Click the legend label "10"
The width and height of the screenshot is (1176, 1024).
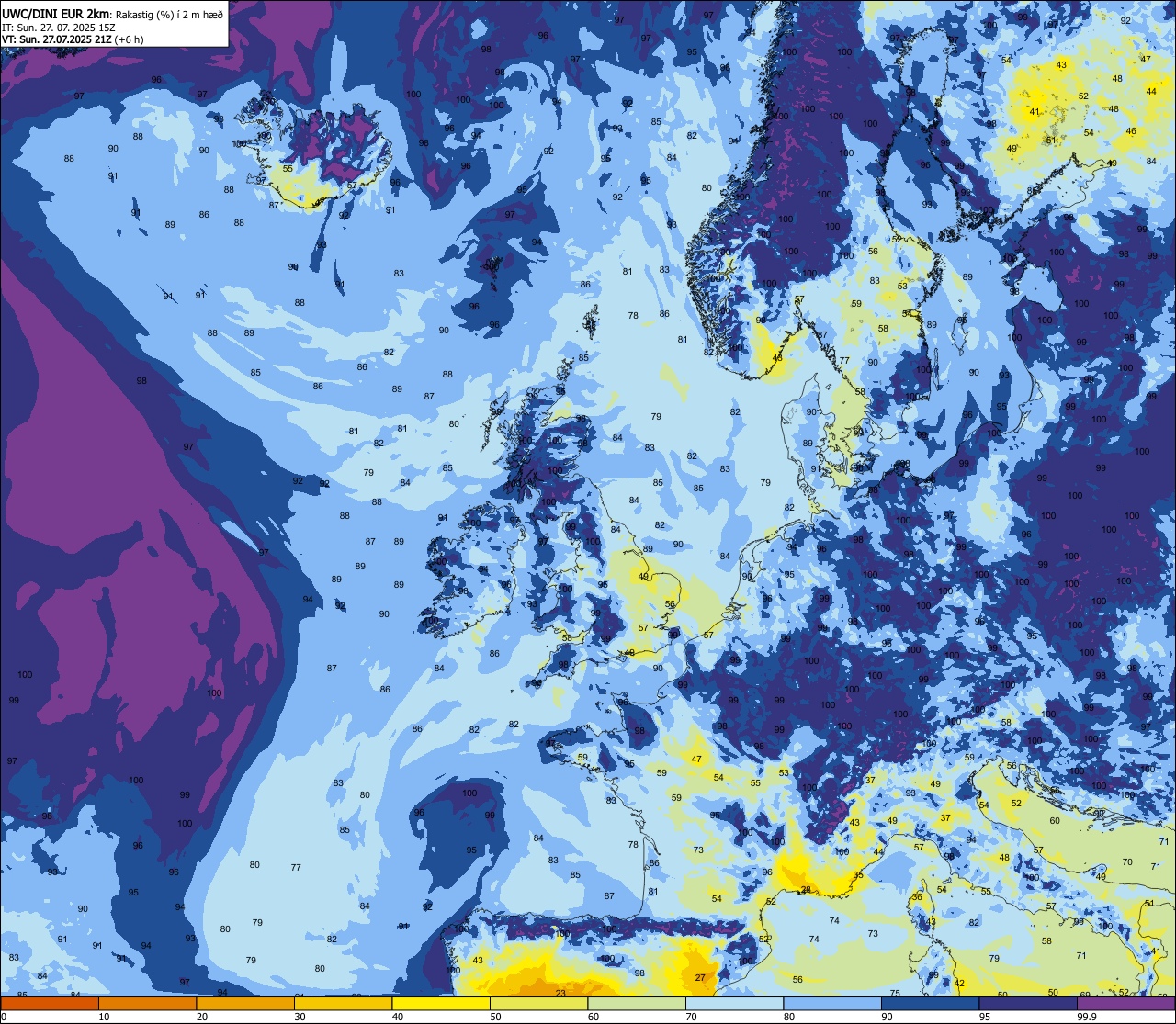[104, 1017]
